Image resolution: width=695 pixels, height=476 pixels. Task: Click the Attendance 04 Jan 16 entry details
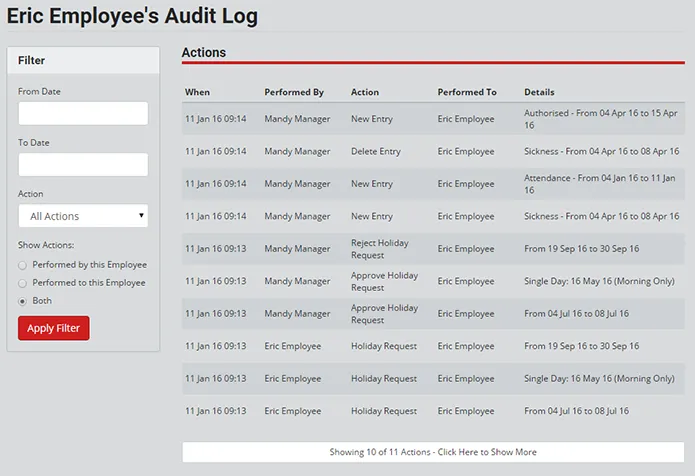tap(600, 184)
